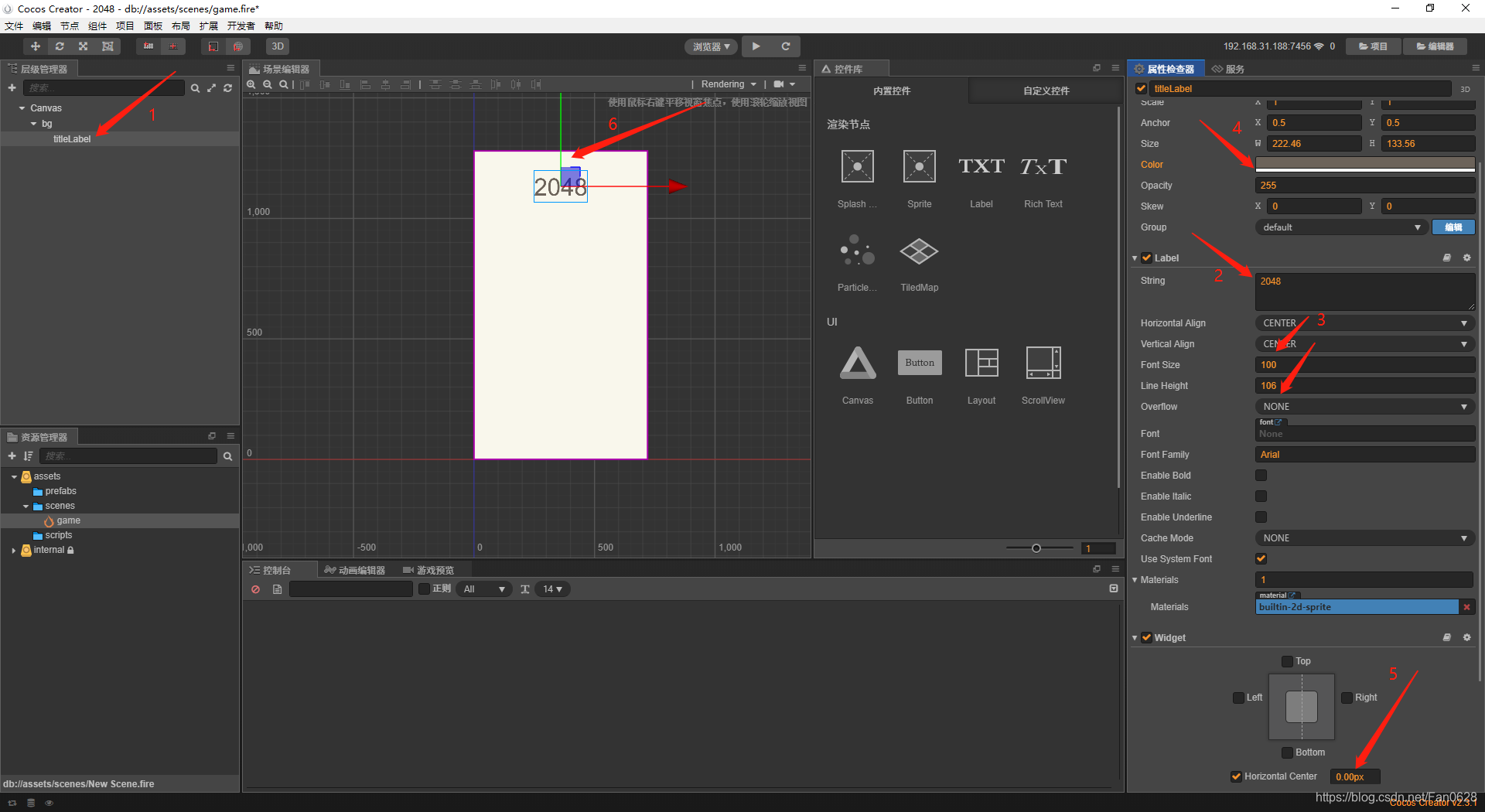Select titleLabel node in hierarchy
Viewport: 1485px width, 812px height.
pyautogui.click(x=72, y=139)
